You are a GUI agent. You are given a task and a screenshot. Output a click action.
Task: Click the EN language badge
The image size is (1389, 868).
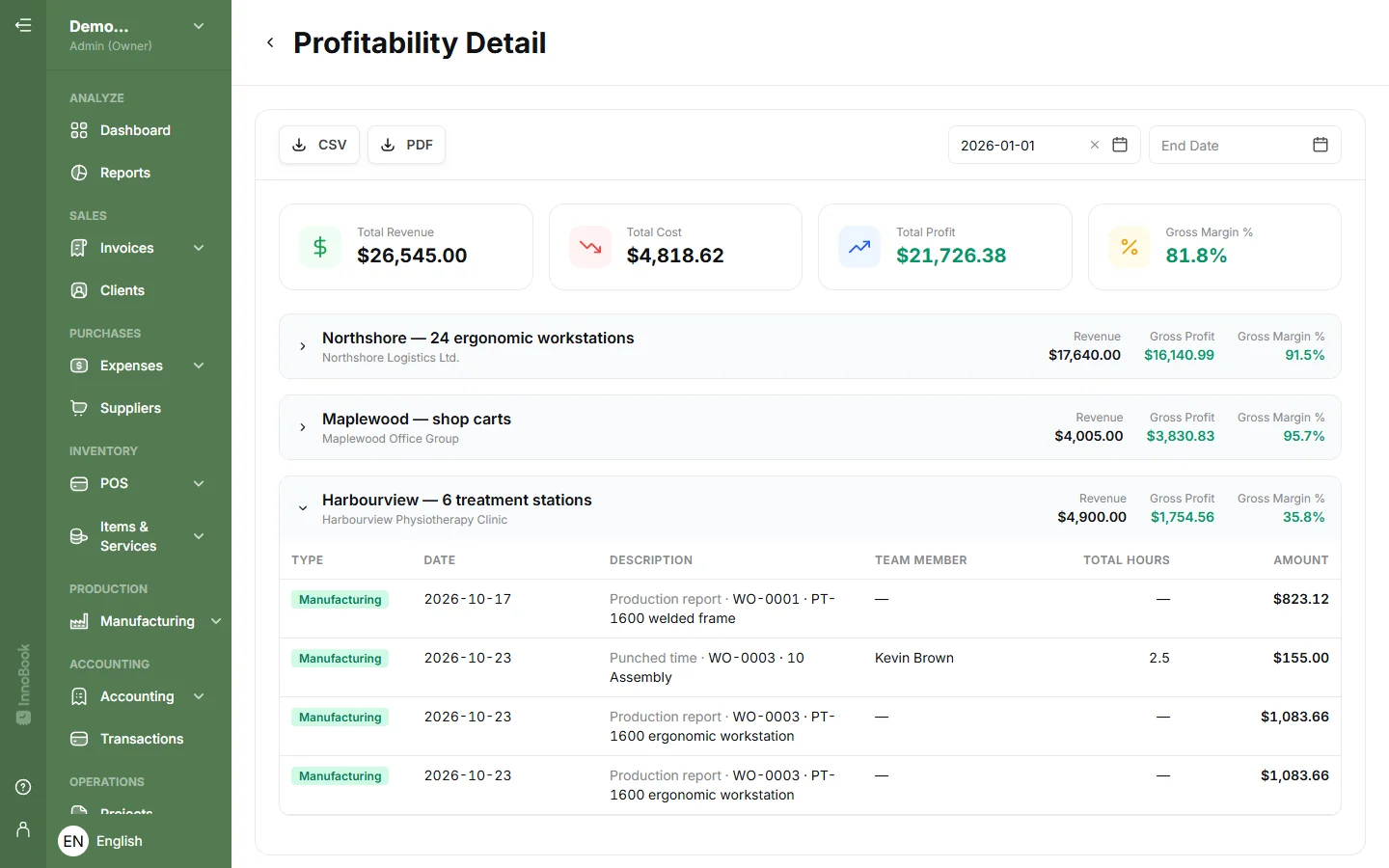[x=73, y=841]
